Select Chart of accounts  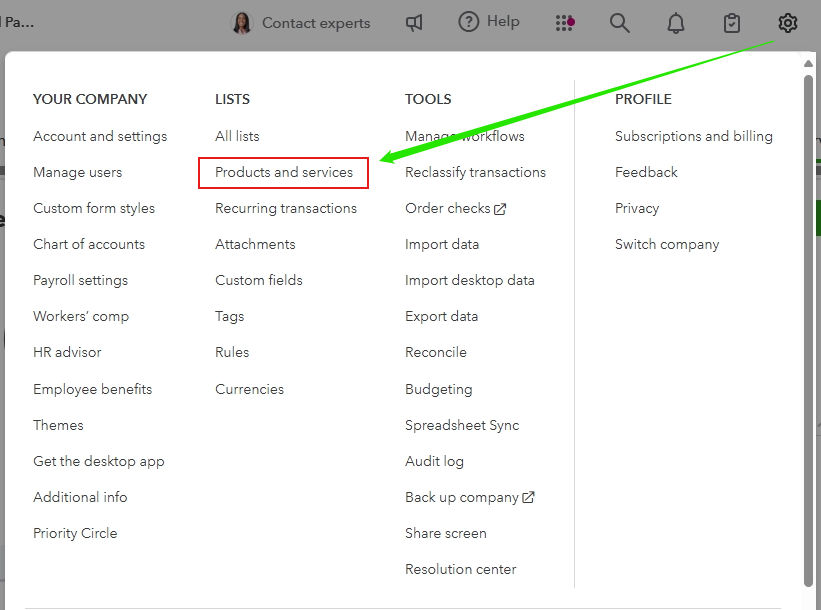89,244
